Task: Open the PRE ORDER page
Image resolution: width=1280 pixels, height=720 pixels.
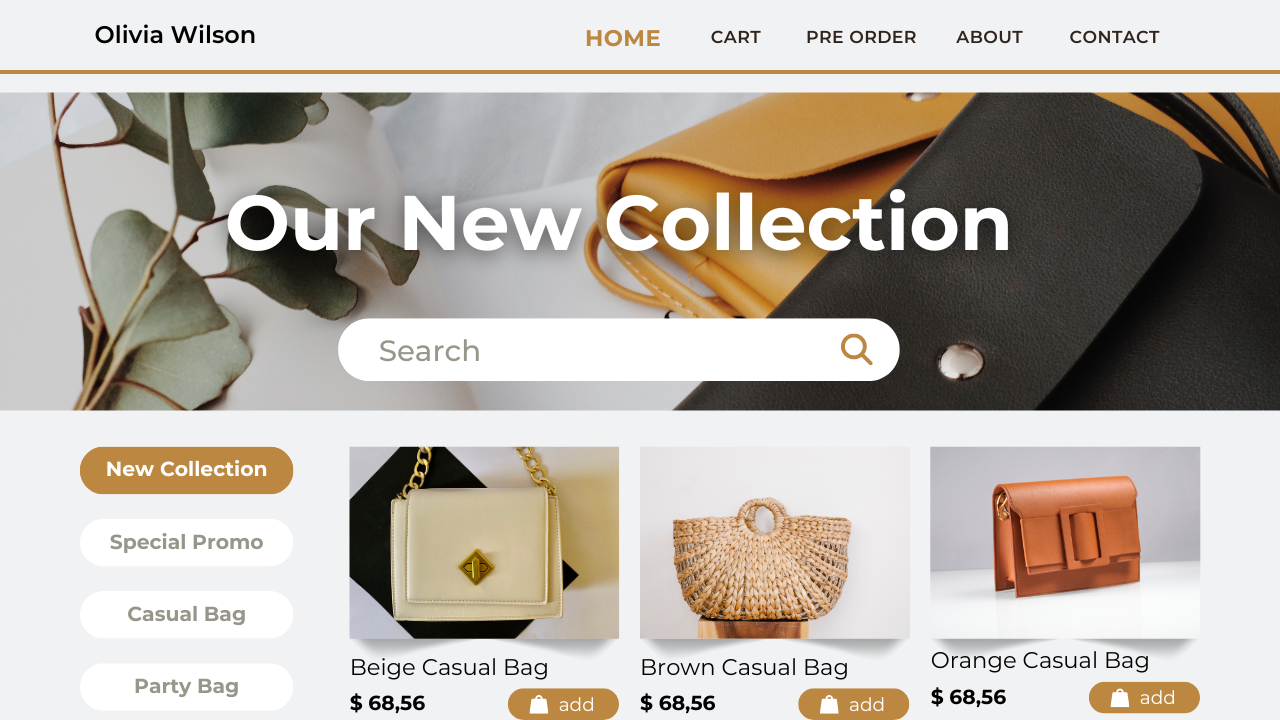Action: [861, 37]
